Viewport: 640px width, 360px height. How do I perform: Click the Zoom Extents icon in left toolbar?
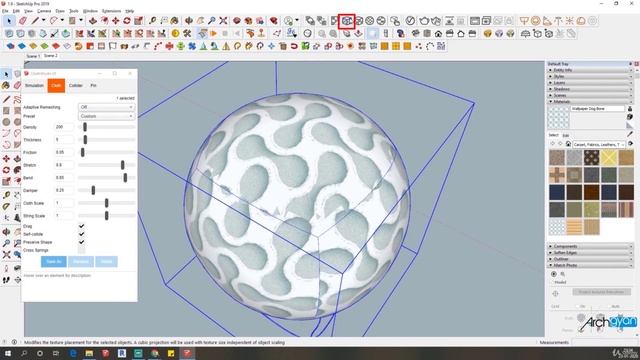coord(6,255)
